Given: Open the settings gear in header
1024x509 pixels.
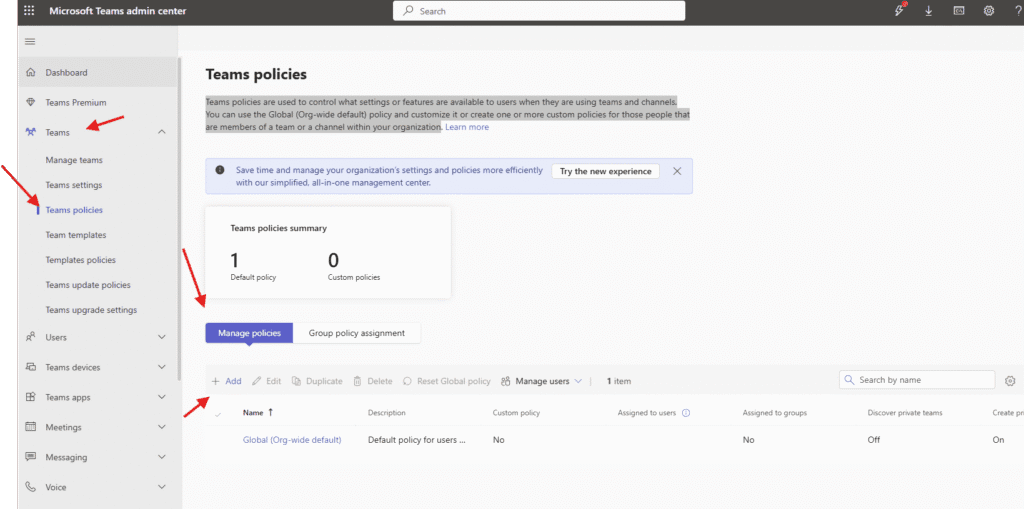Looking at the screenshot, I should pyautogui.click(x=988, y=11).
